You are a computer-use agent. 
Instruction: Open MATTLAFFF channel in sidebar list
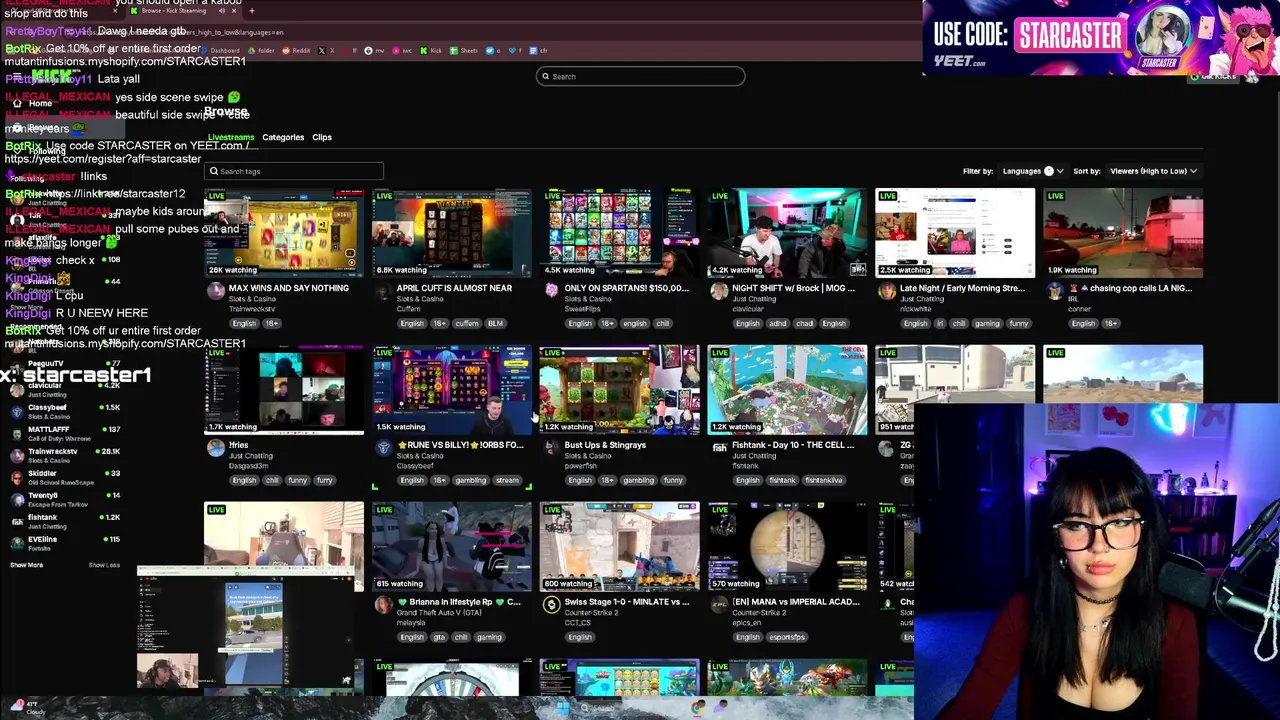(x=65, y=433)
